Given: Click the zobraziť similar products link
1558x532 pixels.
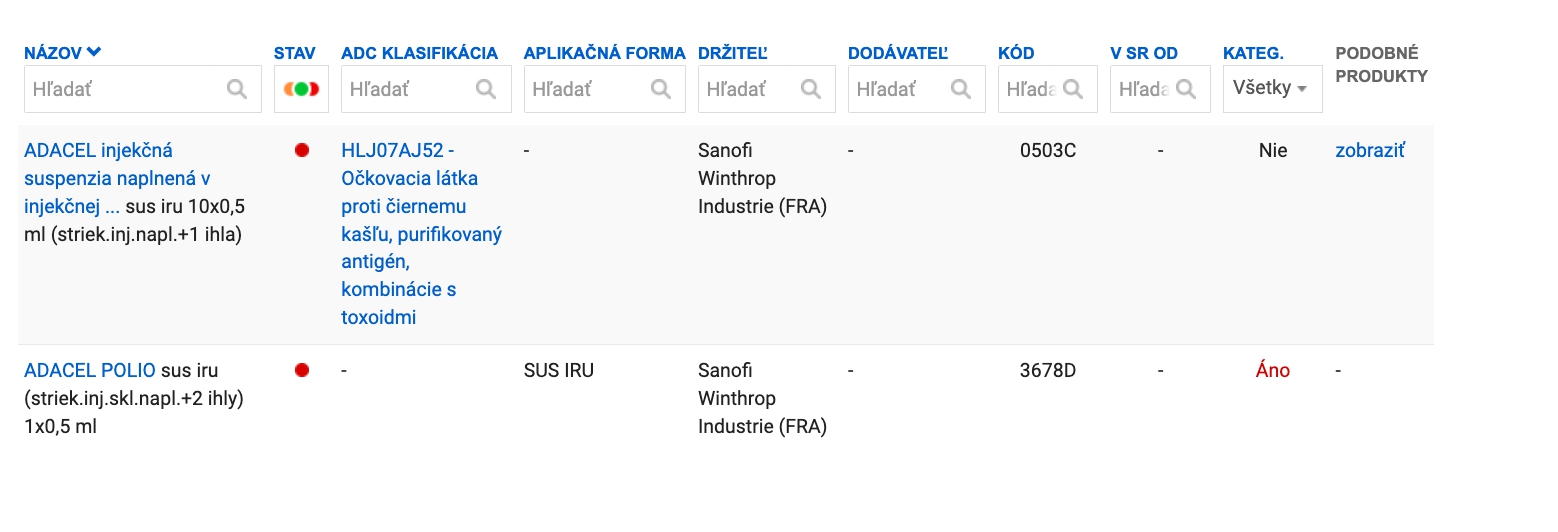Looking at the screenshot, I should click(x=1370, y=150).
